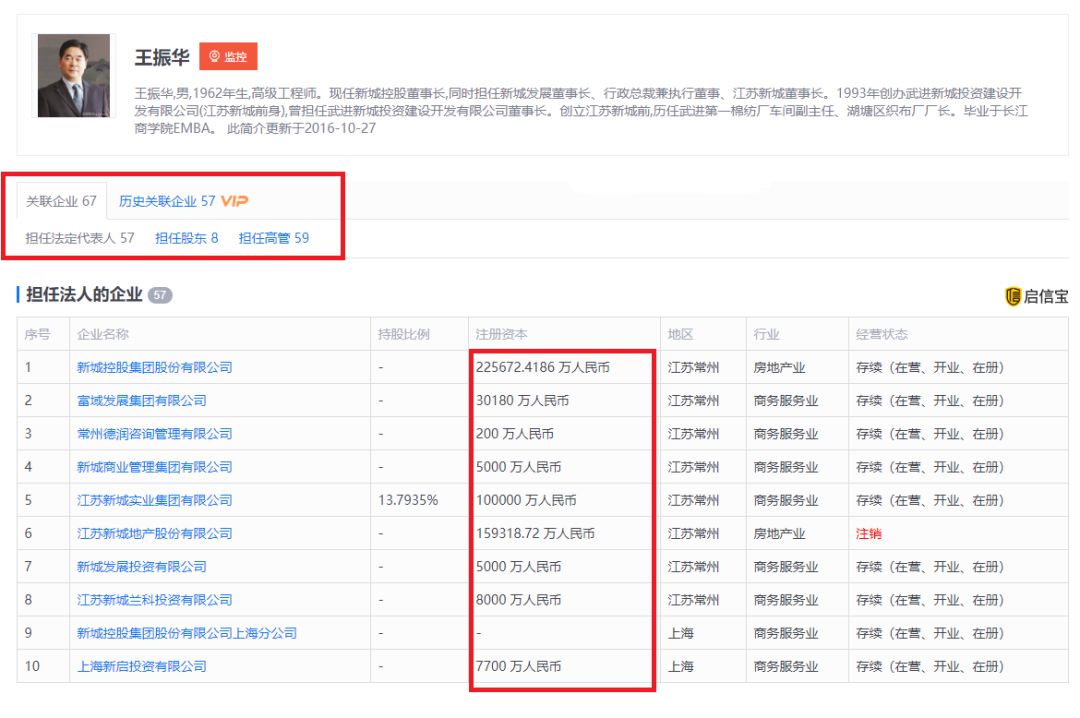Click the 监控 monitor button
Viewport: 1080px width, 718px height.
228,57
